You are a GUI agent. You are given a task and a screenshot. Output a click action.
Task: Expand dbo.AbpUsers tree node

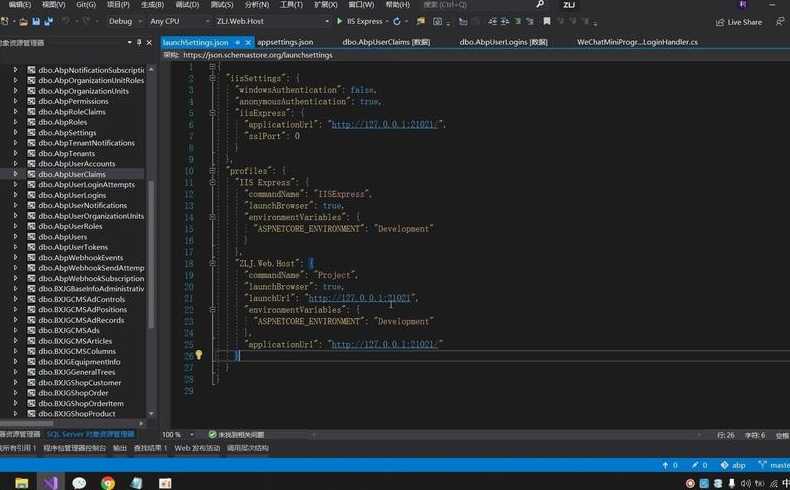click(x=16, y=237)
